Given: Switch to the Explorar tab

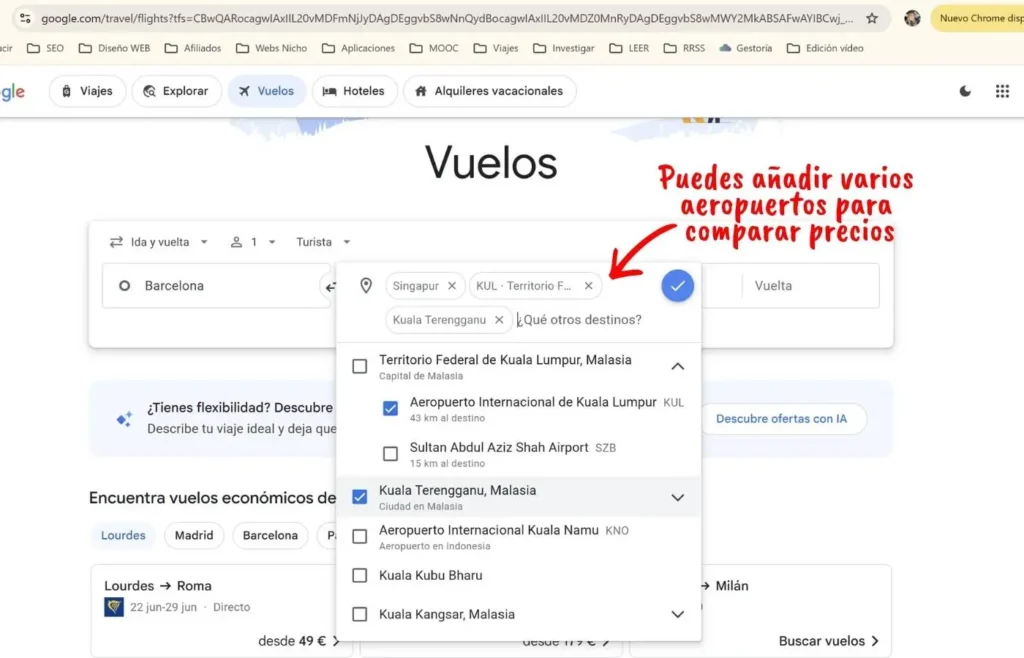Looking at the screenshot, I should click(176, 91).
